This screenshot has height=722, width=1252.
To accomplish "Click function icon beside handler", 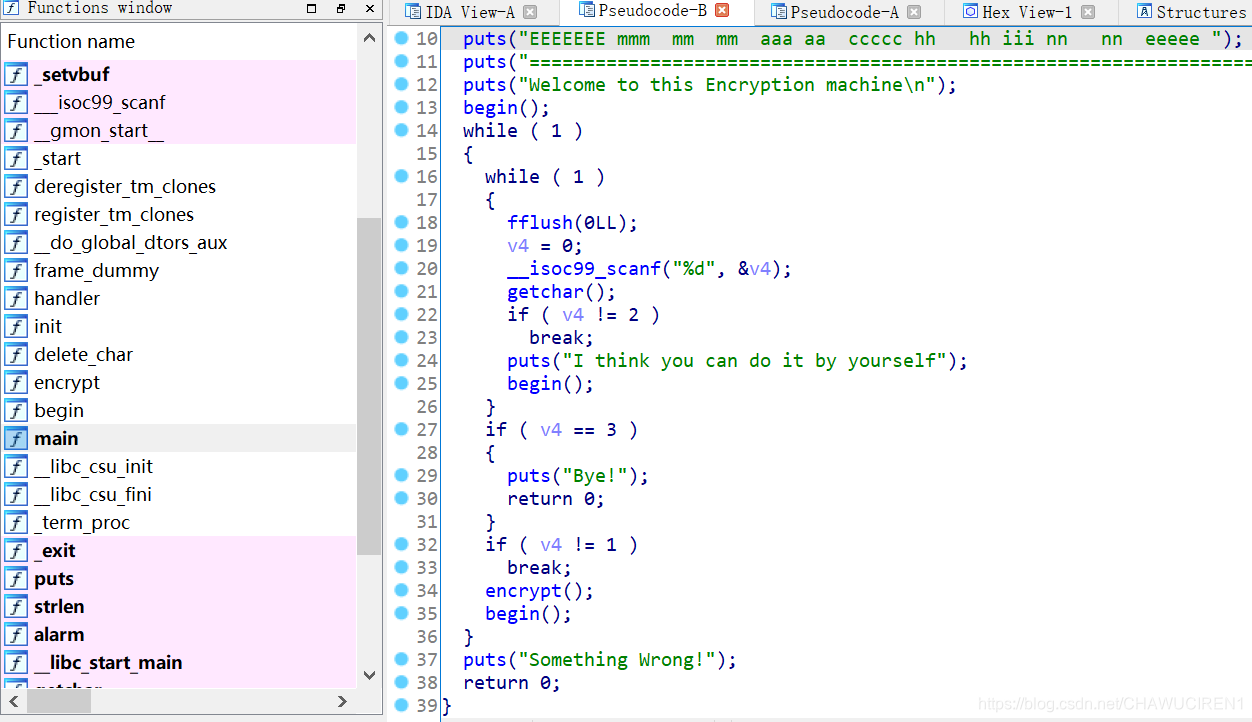I will point(16,299).
